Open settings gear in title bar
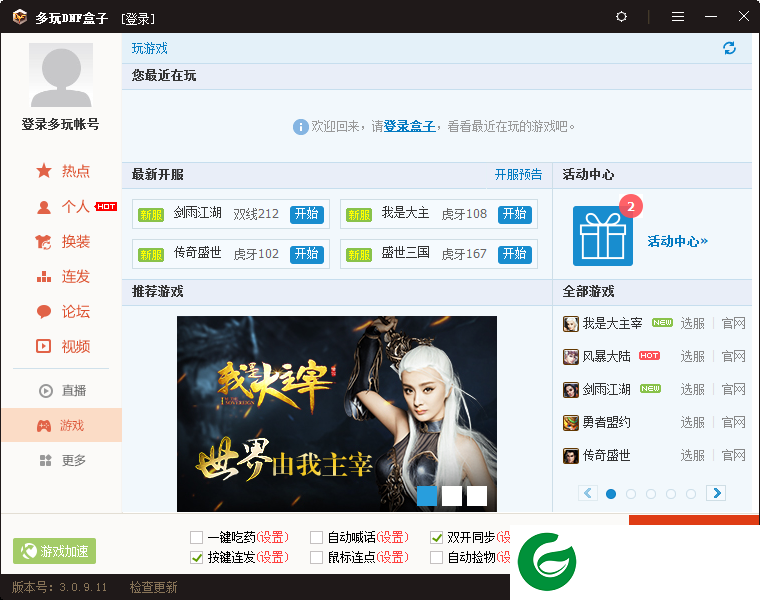 (621, 17)
